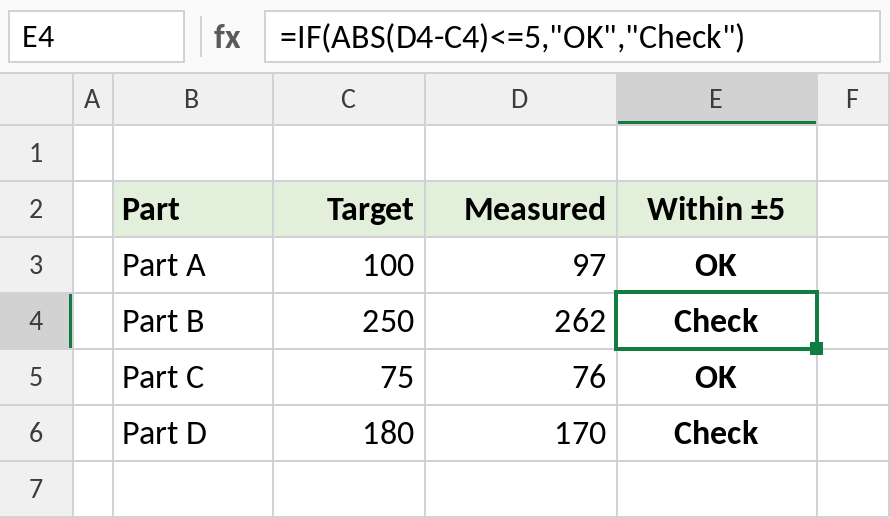Viewport: 890px width, 518px height.
Task: Click the 'Within ±5' header cell
Action: (x=717, y=209)
